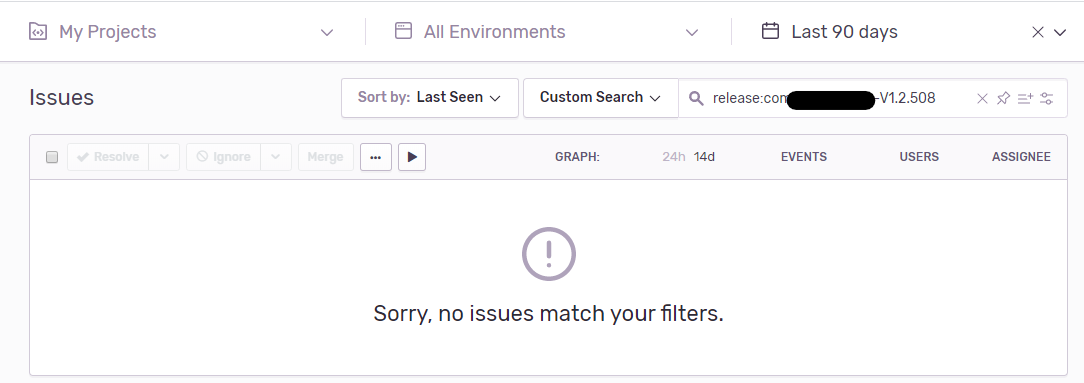The image size is (1084, 383).
Task: Click the add-to-saved-searches list icon
Action: click(x=1025, y=98)
